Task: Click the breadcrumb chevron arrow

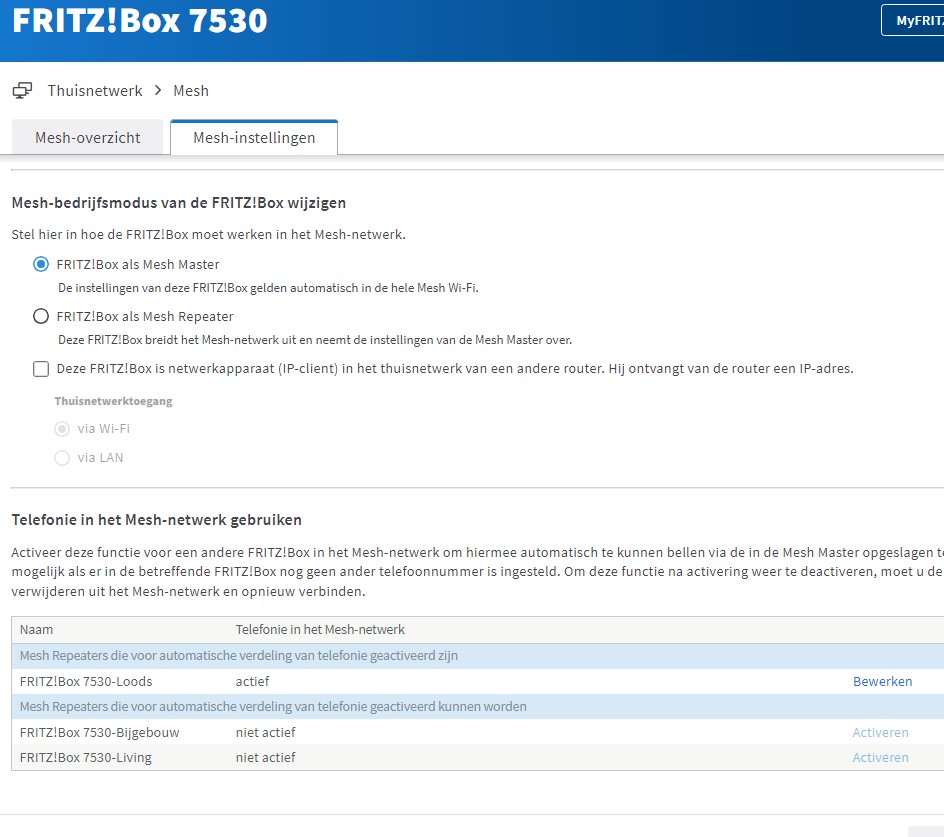Action: 158,91
